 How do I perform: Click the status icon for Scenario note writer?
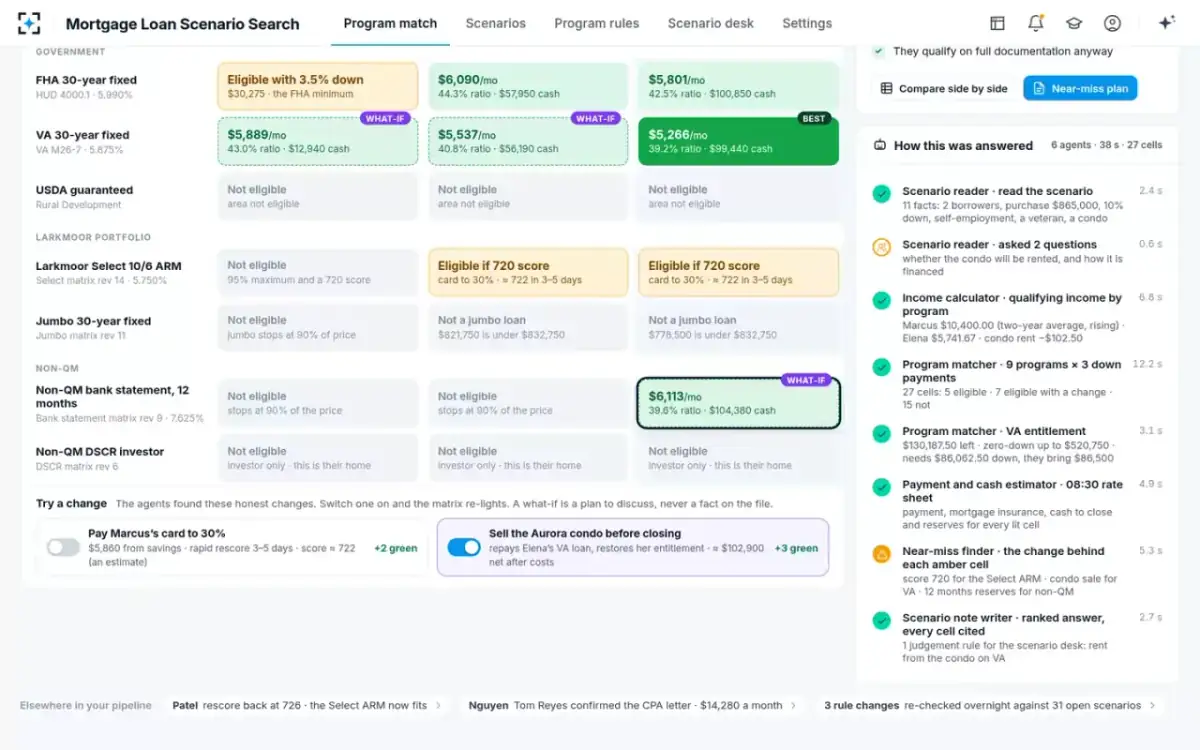881,621
